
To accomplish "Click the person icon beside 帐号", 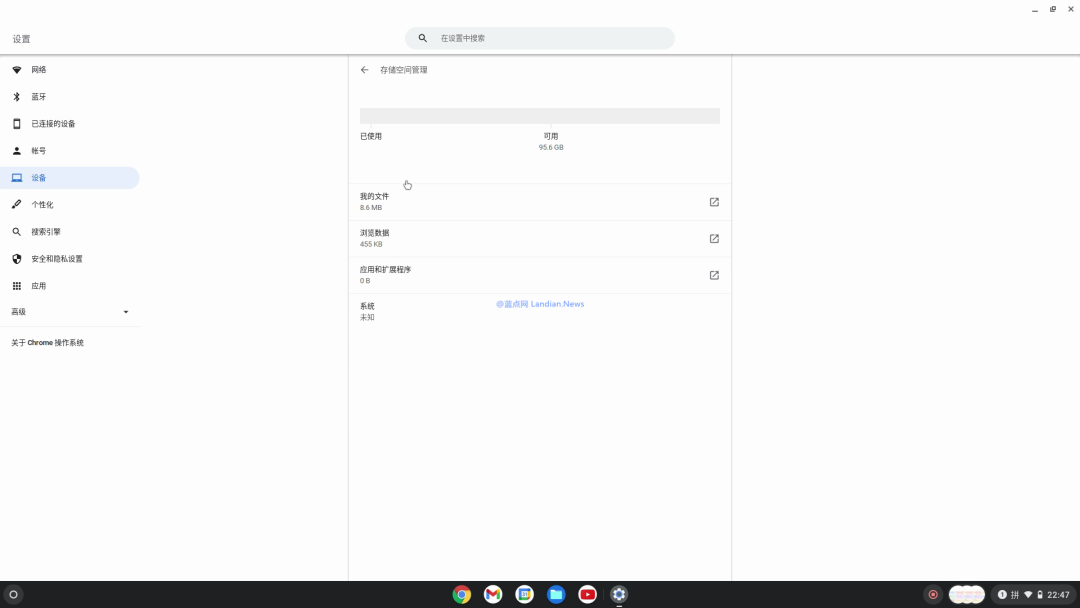I will pos(17,151).
